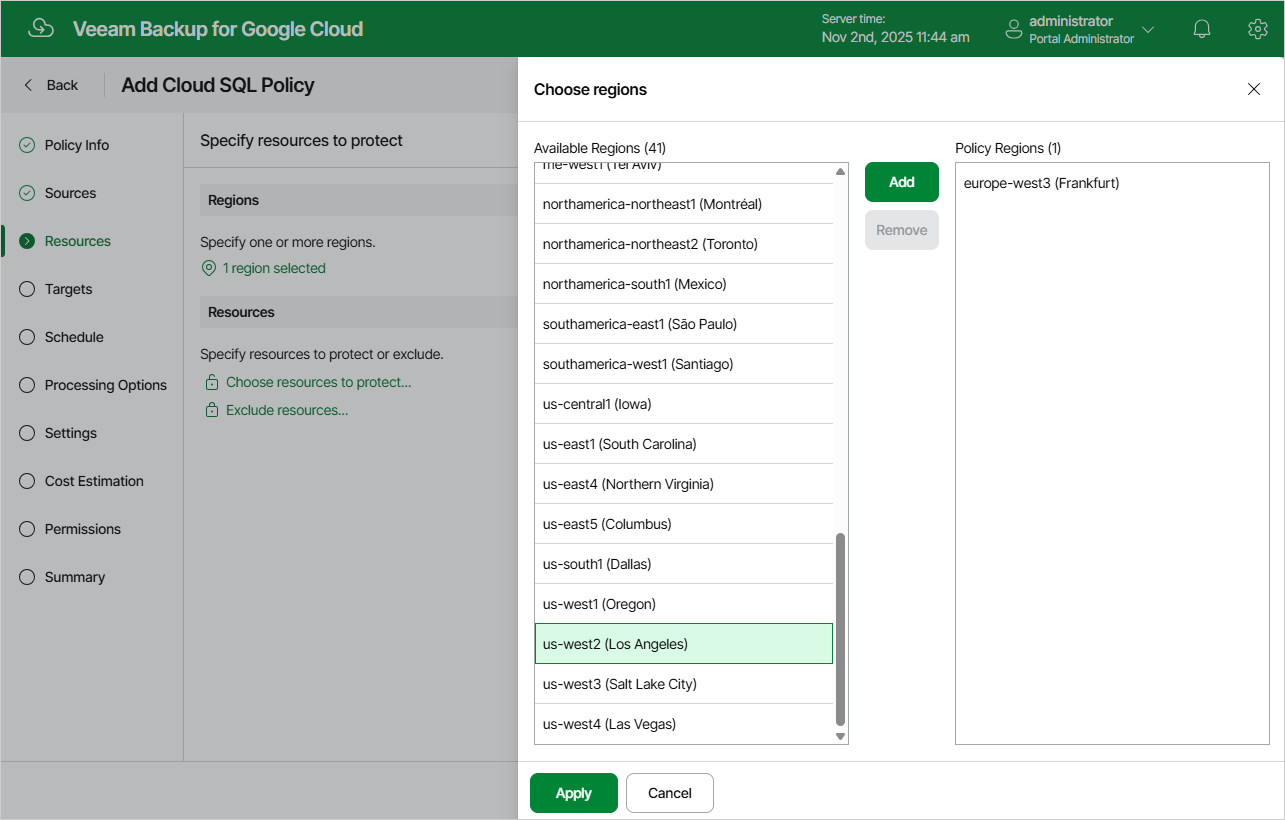Click the Permissions step circle icon
1285x820 pixels.
click(x=27, y=529)
